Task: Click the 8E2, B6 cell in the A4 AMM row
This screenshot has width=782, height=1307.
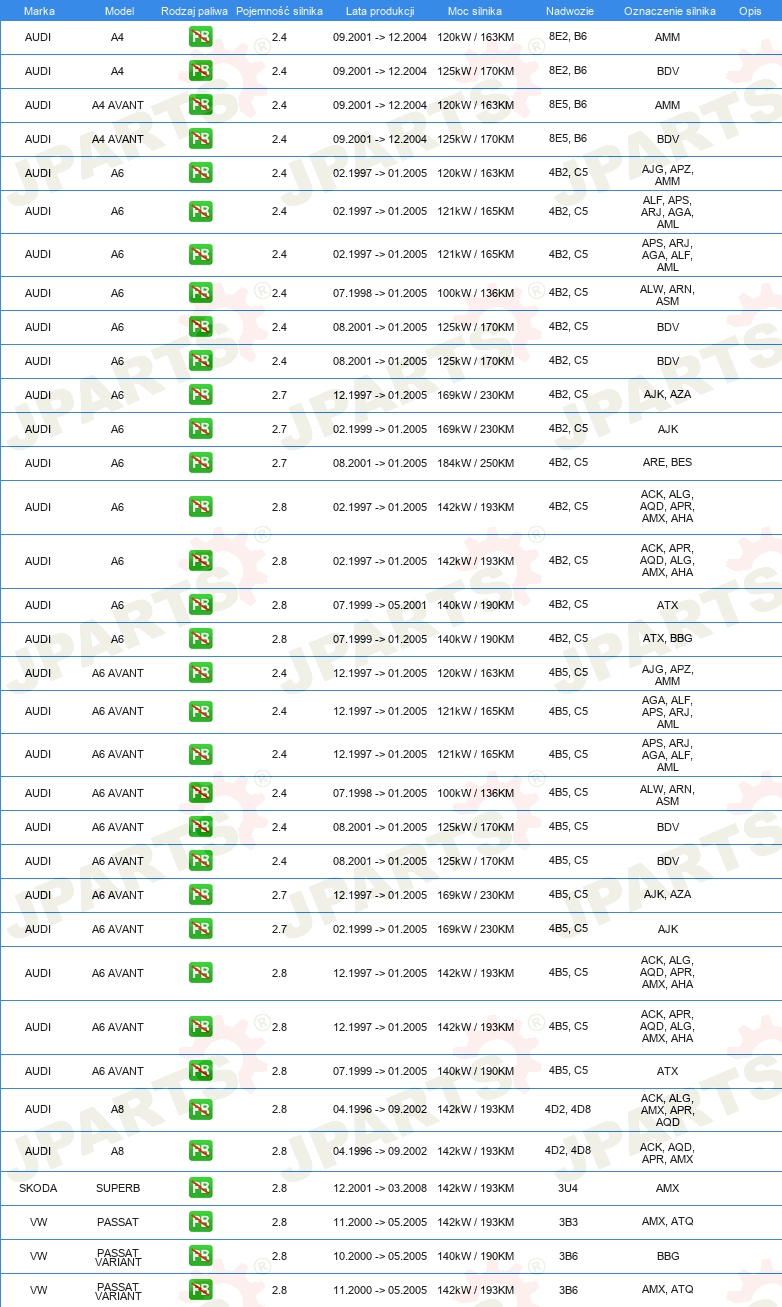Action: (x=568, y=36)
